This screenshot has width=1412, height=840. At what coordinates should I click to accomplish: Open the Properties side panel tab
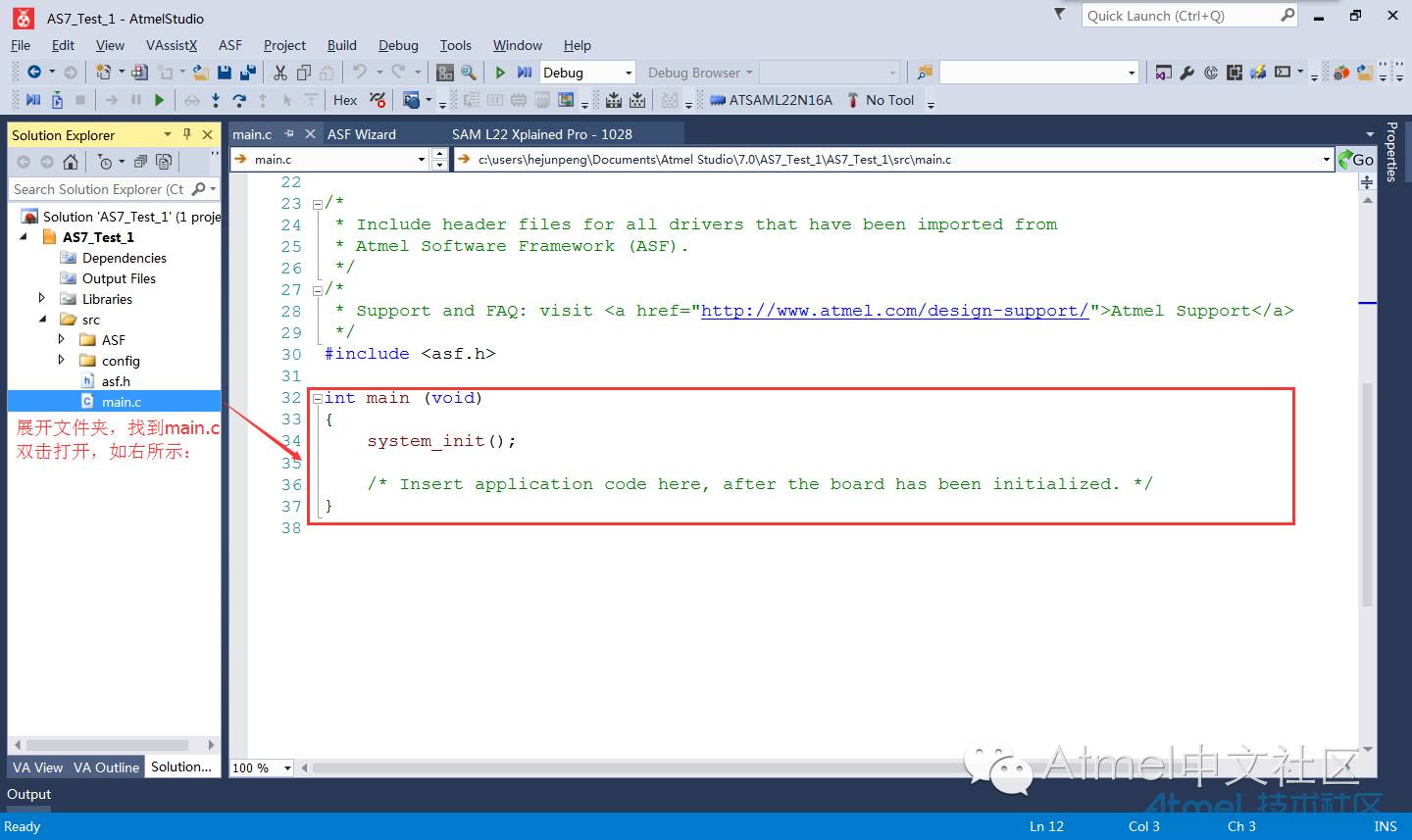point(1391,152)
